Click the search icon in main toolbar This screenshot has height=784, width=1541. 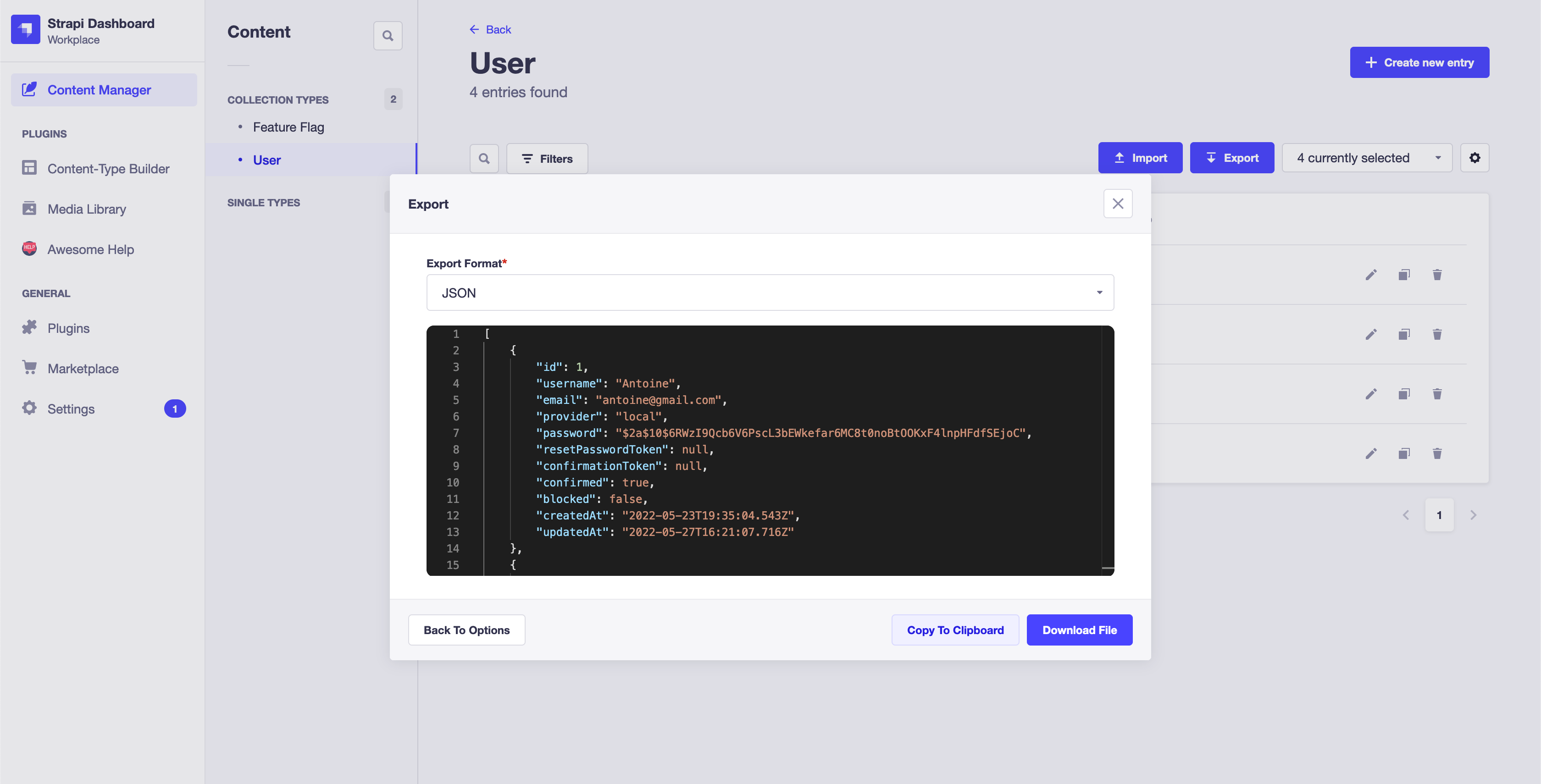click(x=484, y=158)
